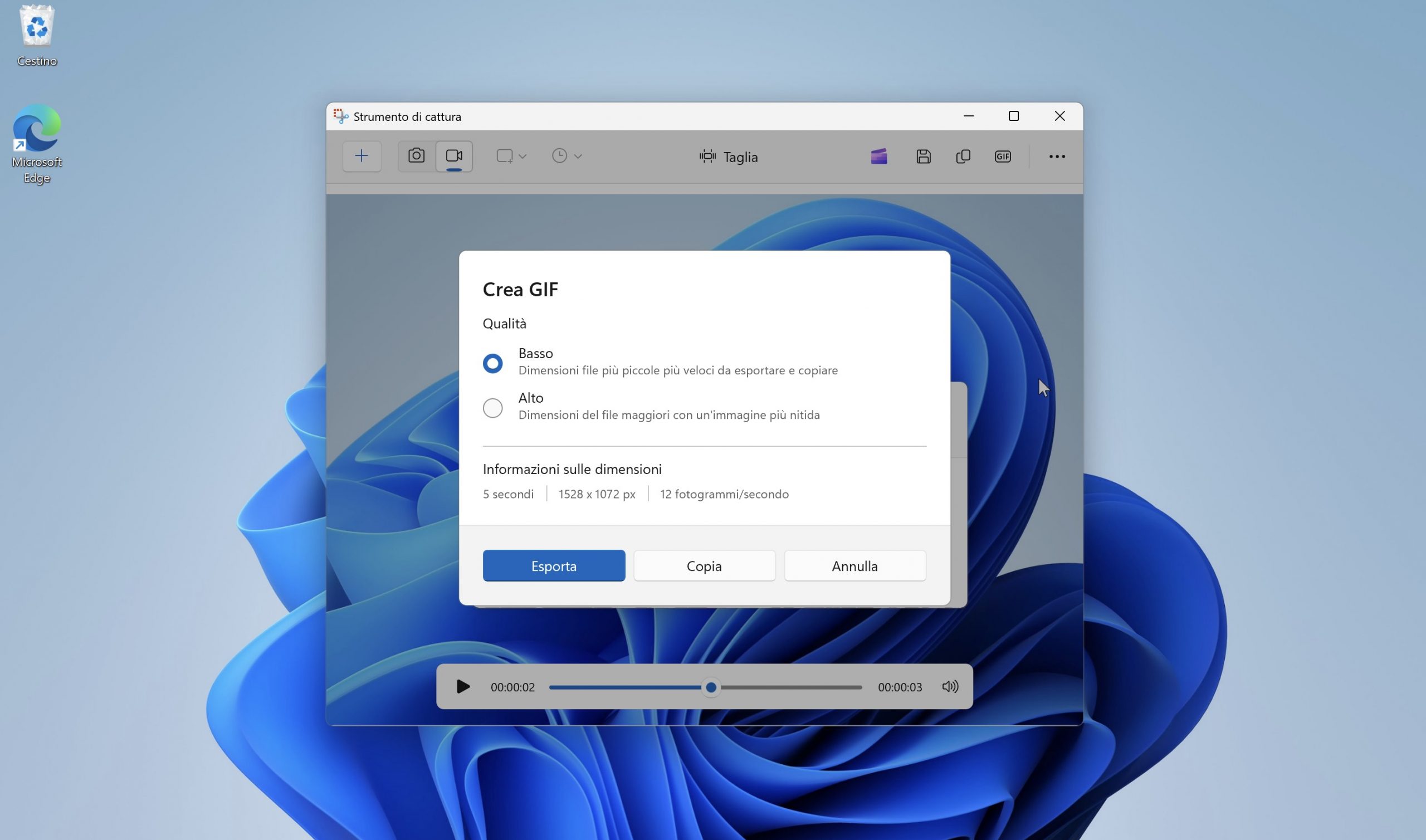Image resolution: width=1426 pixels, height=840 pixels.
Task: Click the new capture plus button
Action: pos(362,156)
